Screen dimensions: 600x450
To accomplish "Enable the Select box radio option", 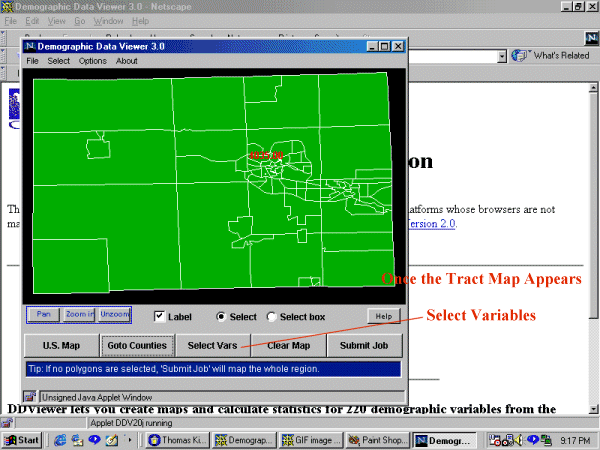I will tap(272, 317).
